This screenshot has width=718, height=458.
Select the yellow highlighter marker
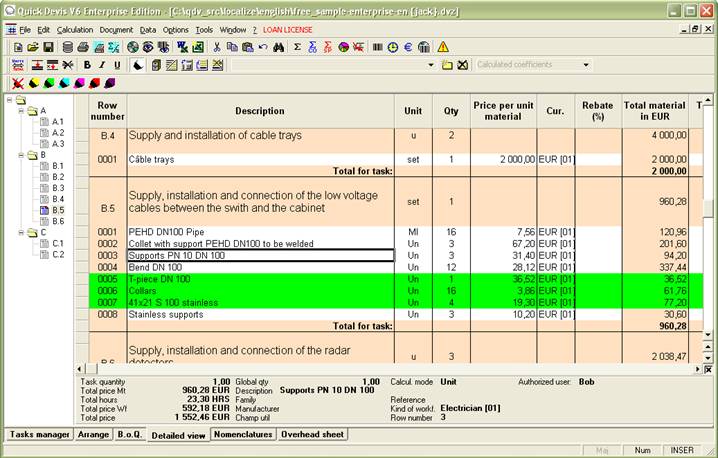click(33, 83)
